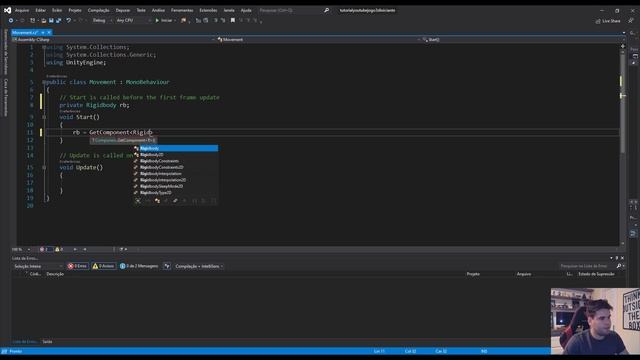
Task: Toggle the 0 Erros filter button
Action: pyautogui.click(x=78, y=266)
